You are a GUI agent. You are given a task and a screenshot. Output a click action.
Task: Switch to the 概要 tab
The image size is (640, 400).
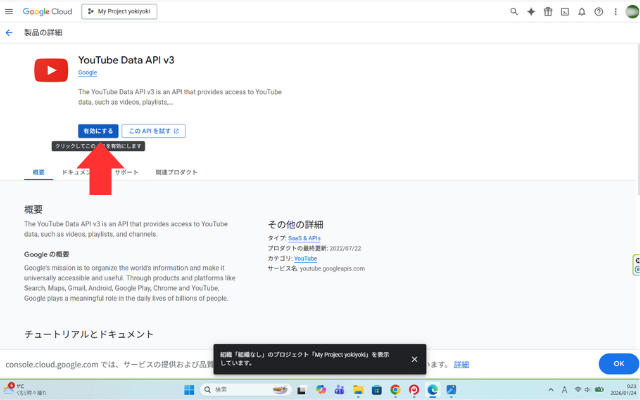coord(39,172)
